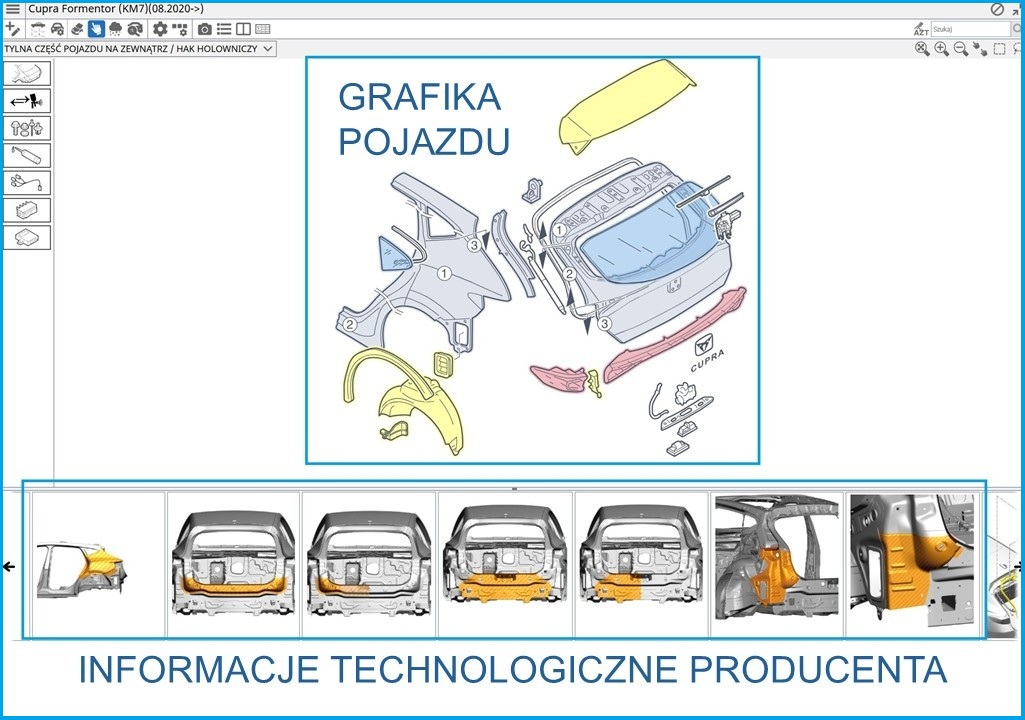Click the zoom in magnifier icon
This screenshot has height=720, width=1025.
(941, 49)
